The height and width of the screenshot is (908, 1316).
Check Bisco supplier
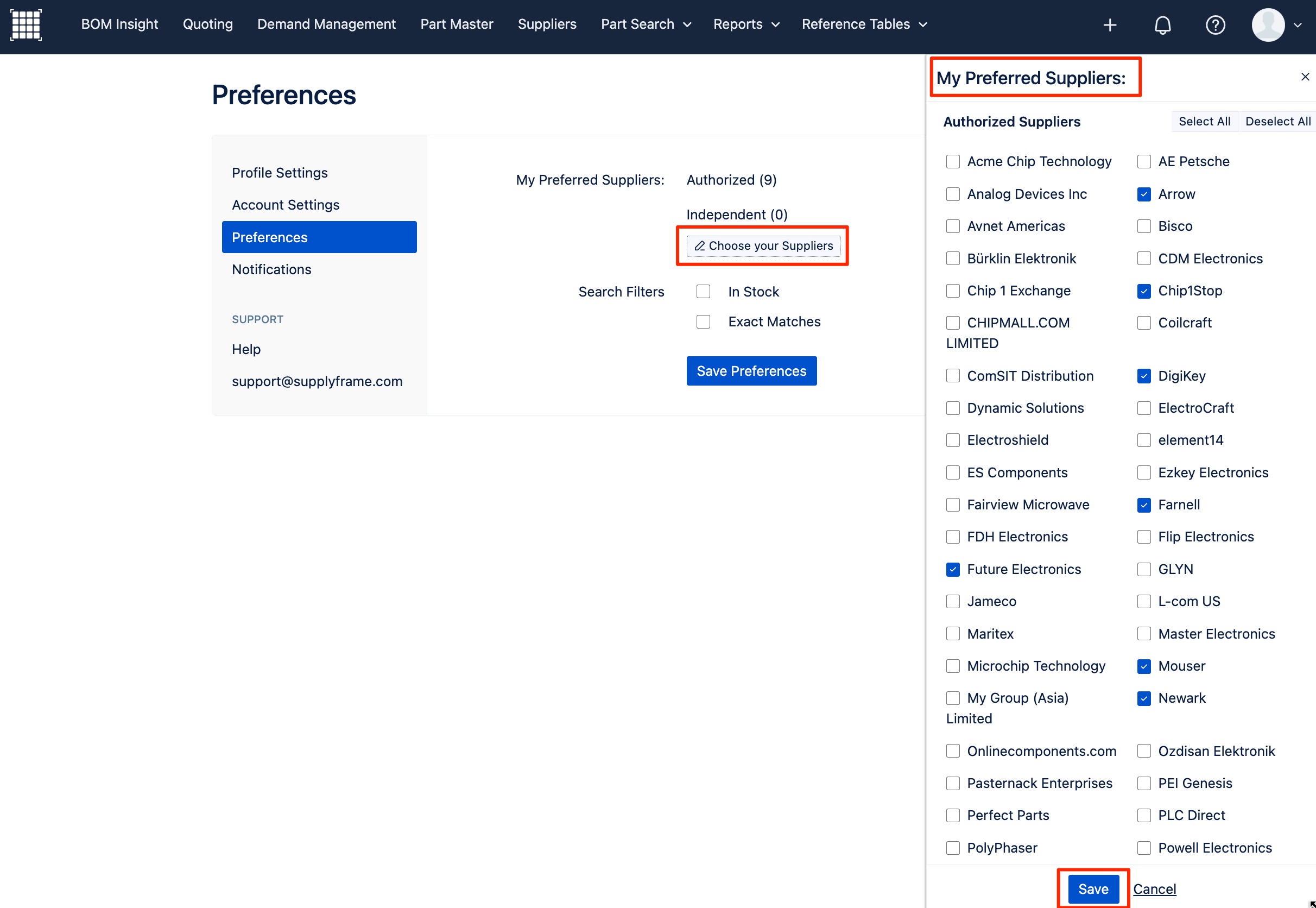(1144, 226)
